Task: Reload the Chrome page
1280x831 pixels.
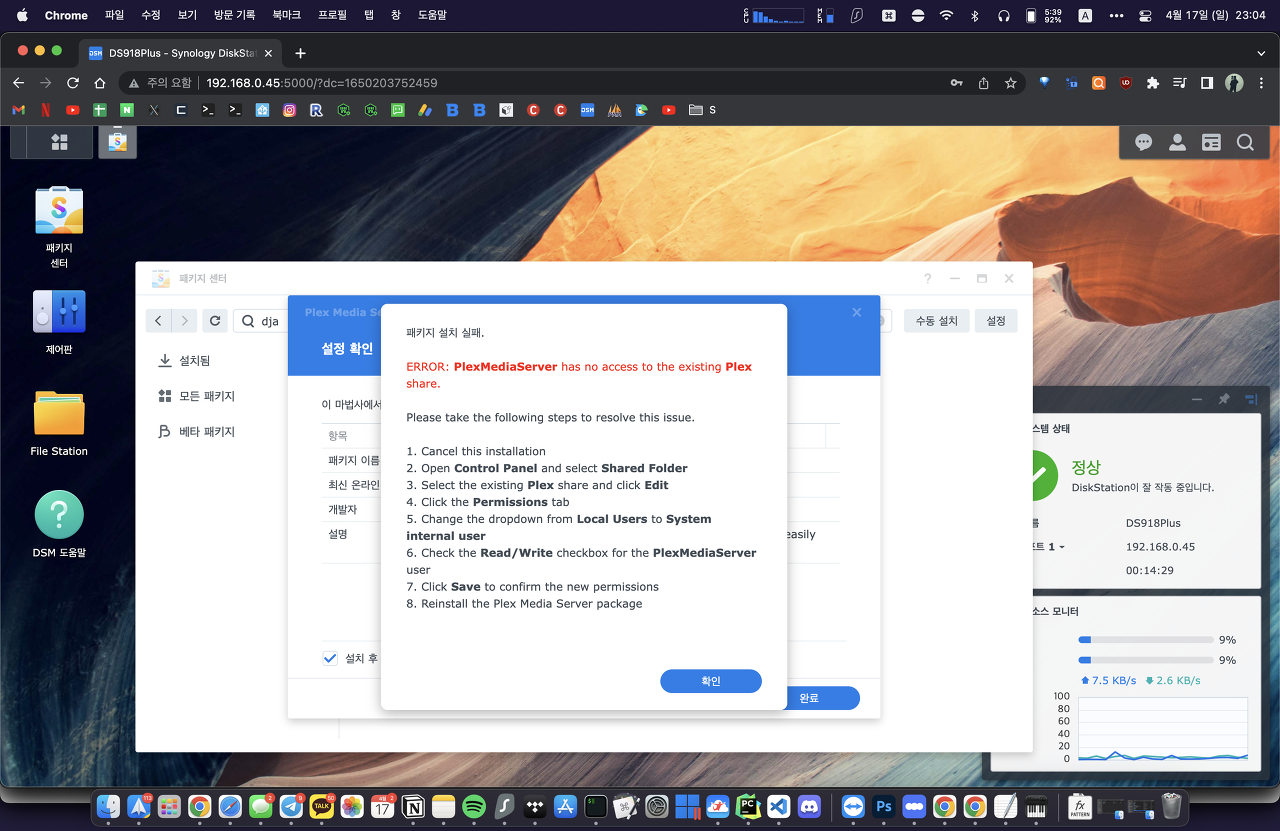Action: [x=73, y=83]
